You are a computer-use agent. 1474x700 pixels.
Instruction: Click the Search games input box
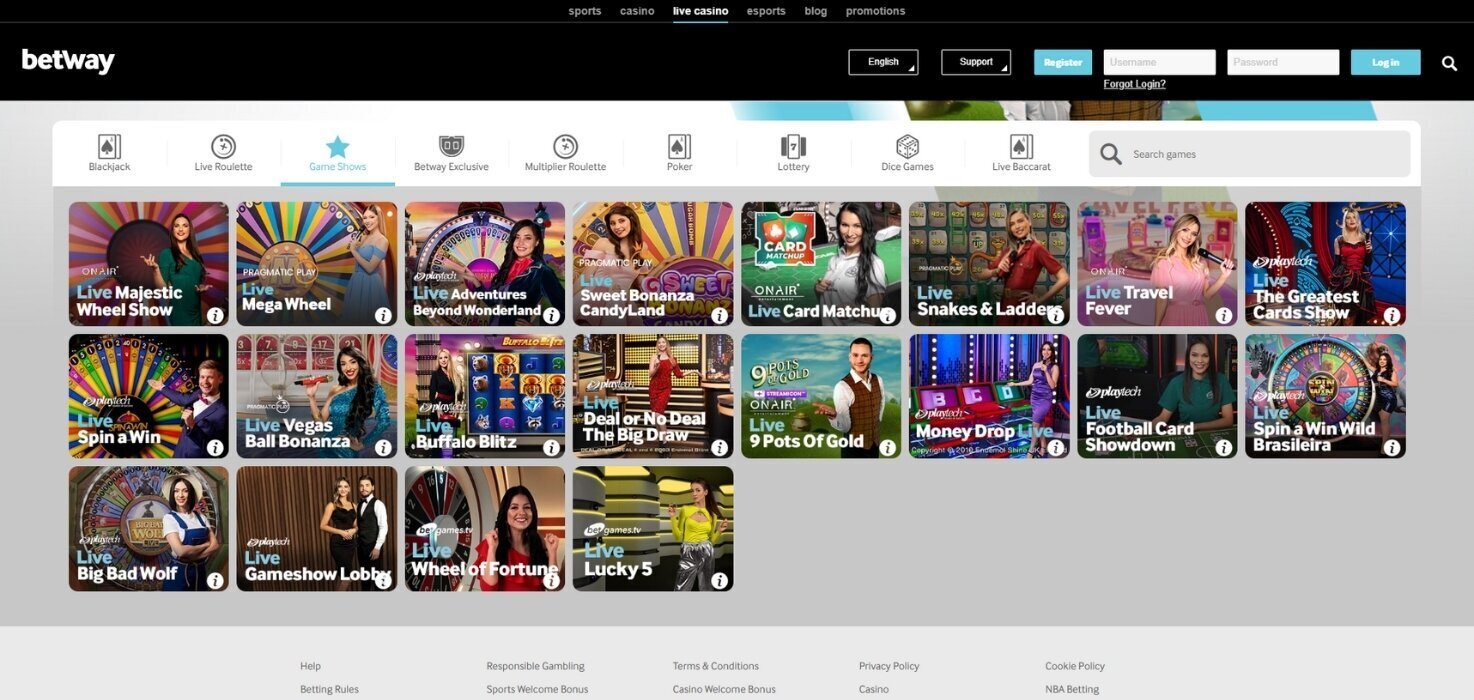pyautogui.click(x=1250, y=154)
